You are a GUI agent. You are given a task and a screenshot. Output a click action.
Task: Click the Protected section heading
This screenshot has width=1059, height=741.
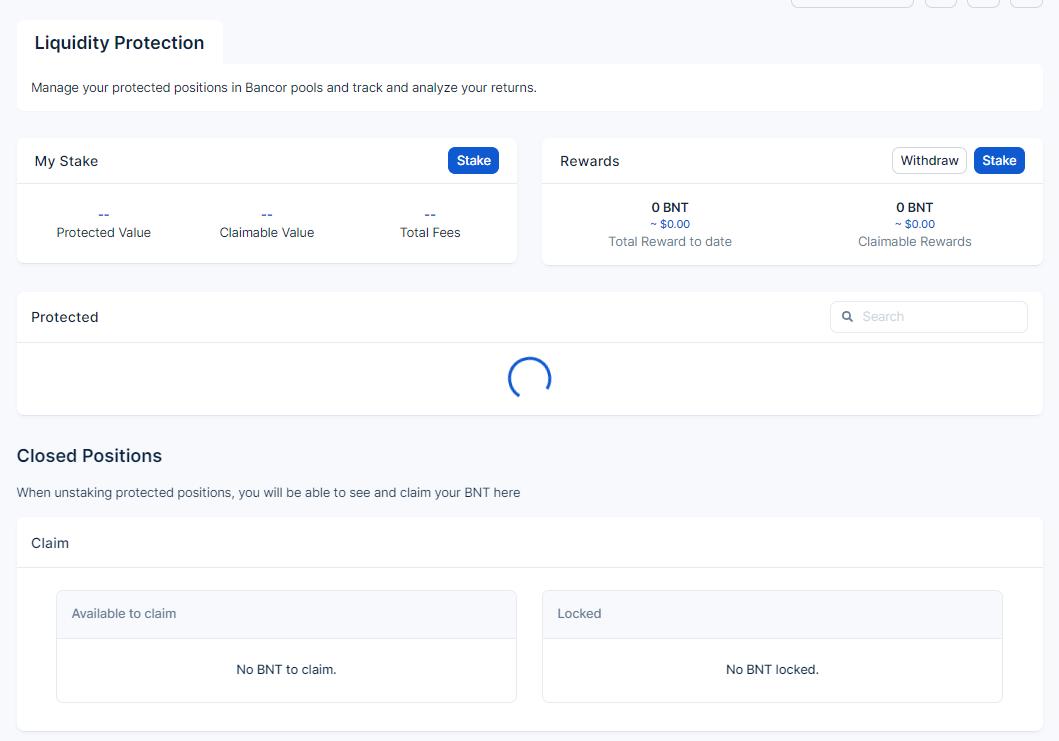(x=65, y=317)
